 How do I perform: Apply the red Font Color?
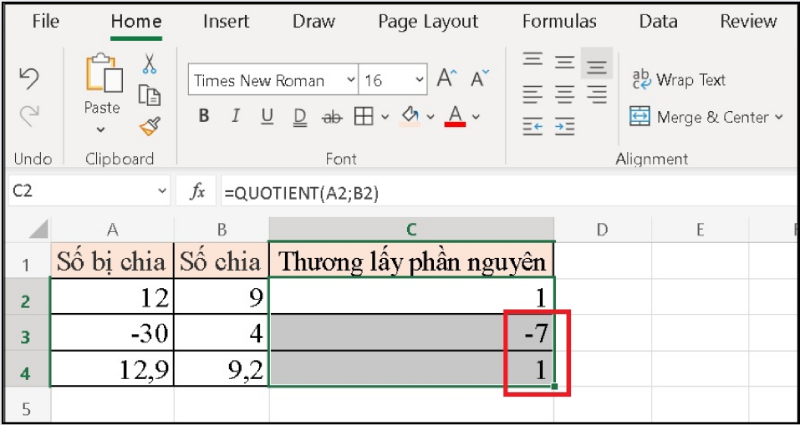pos(455,116)
